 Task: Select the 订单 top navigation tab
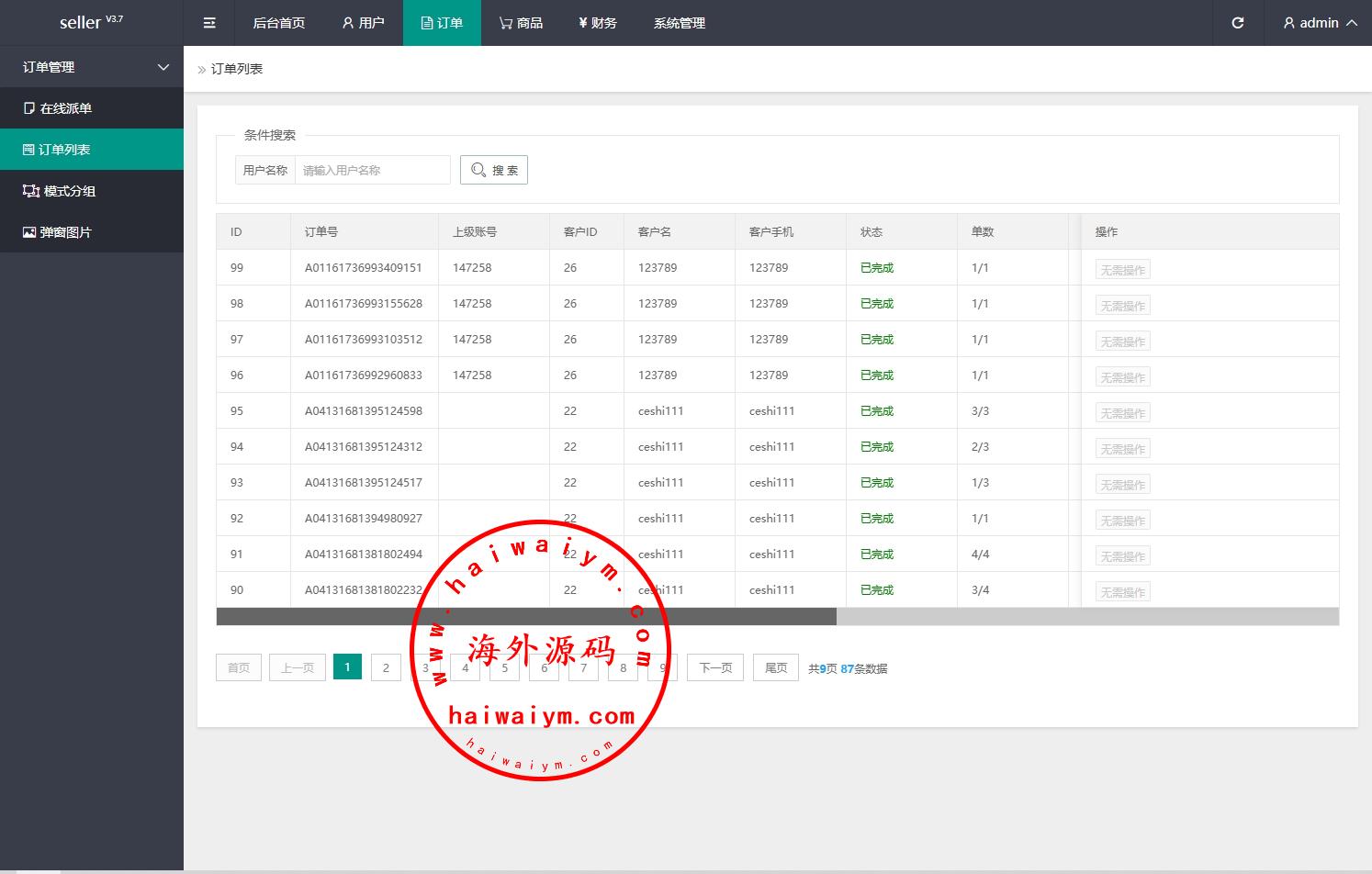(x=442, y=23)
